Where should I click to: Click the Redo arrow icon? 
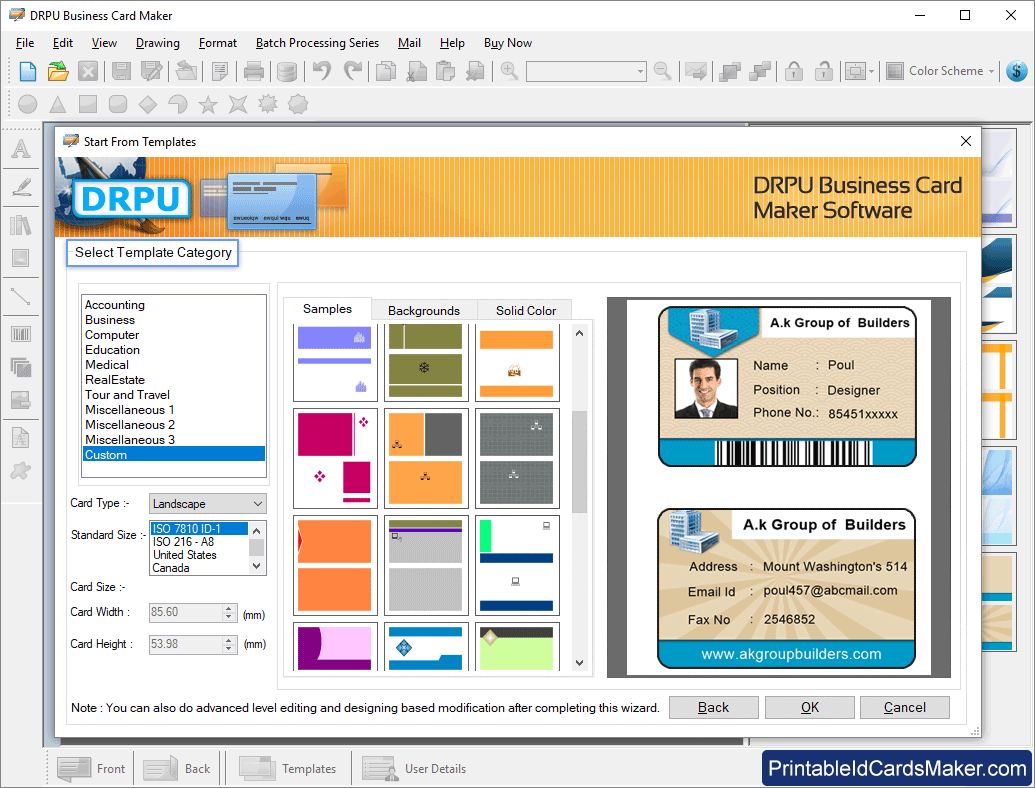[353, 71]
